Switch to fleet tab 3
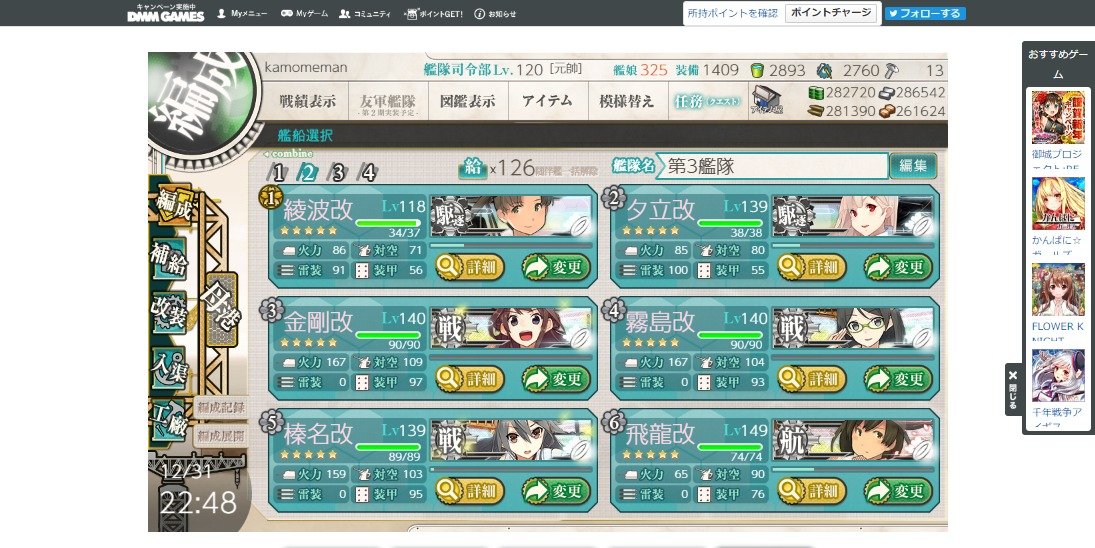 coord(338,172)
